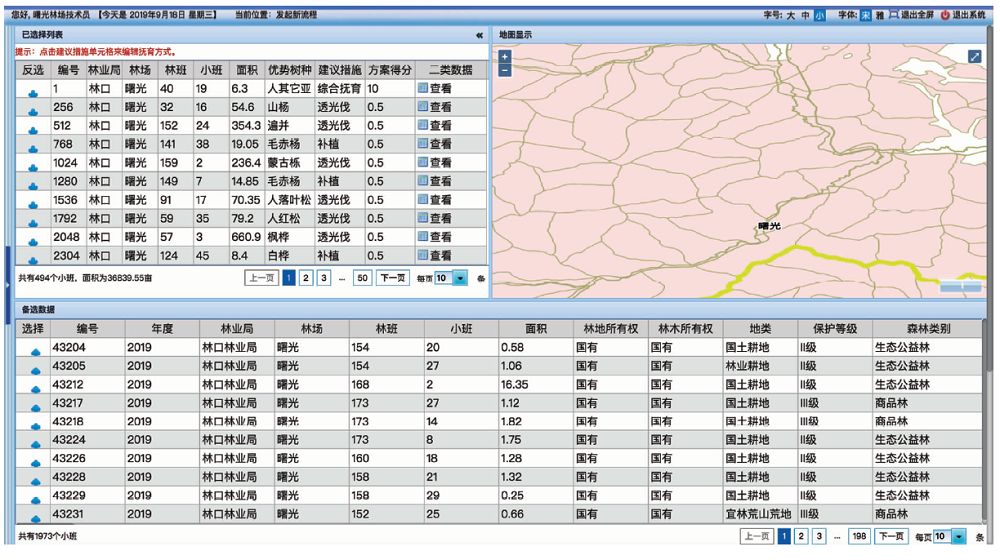Viewport: 1000px width, 560px height.
Task: Switch font to 雅
Action: [879, 15]
